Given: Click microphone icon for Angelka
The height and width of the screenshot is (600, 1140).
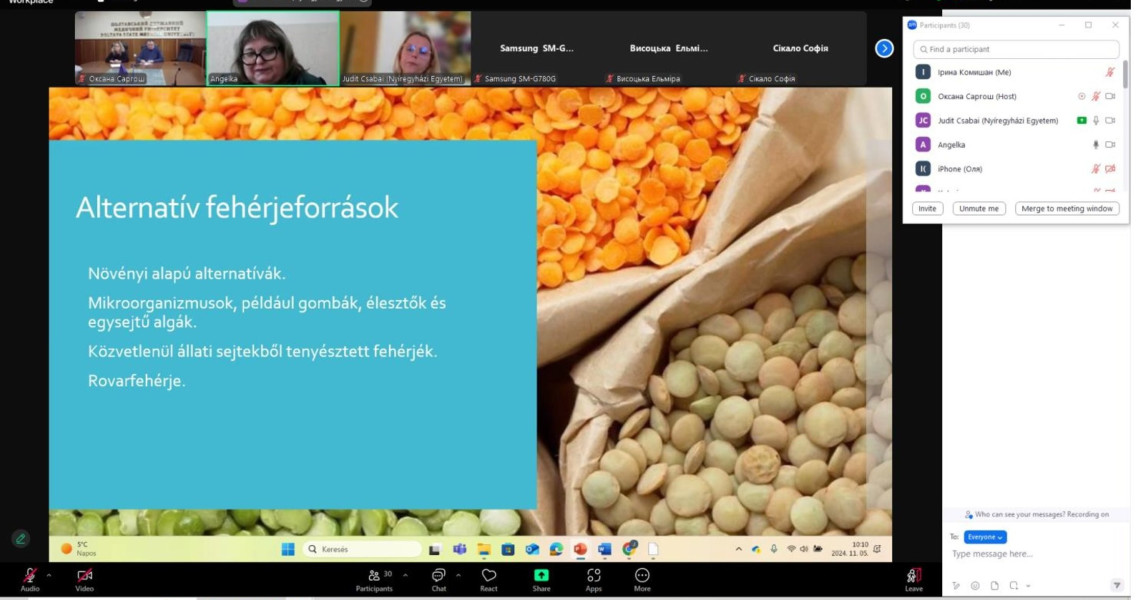Looking at the screenshot, I should [1096, 145].
